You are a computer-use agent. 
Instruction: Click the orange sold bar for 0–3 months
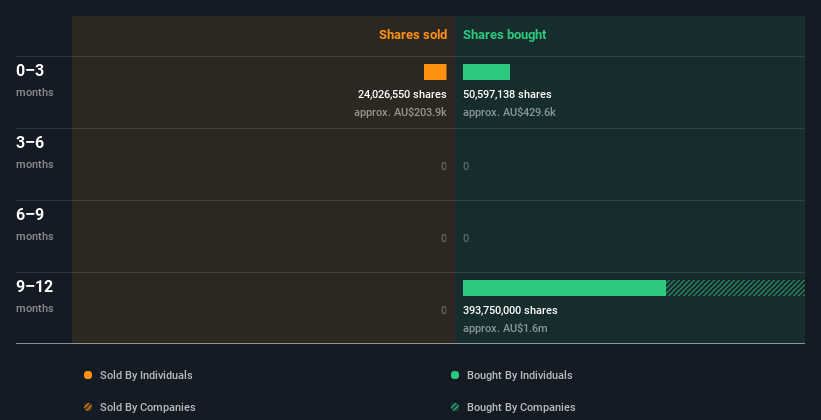click(x=435, y=72)
